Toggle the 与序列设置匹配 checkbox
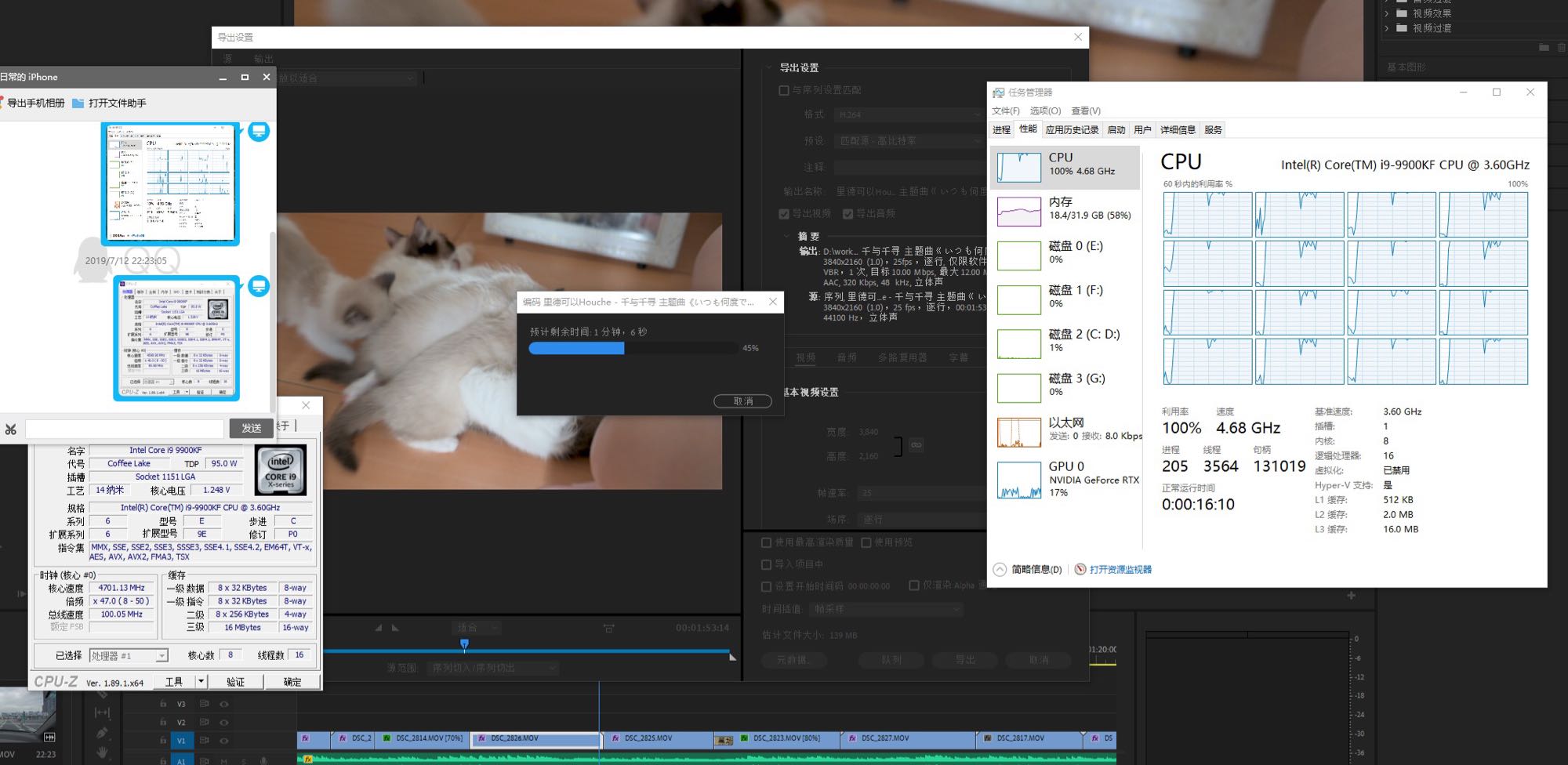 pyautogui.click(x=784, y=90)
